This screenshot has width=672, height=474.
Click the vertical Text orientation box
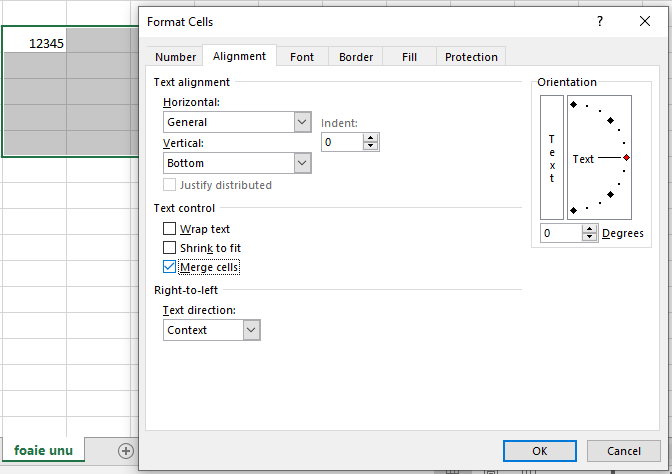pos(551,157)
